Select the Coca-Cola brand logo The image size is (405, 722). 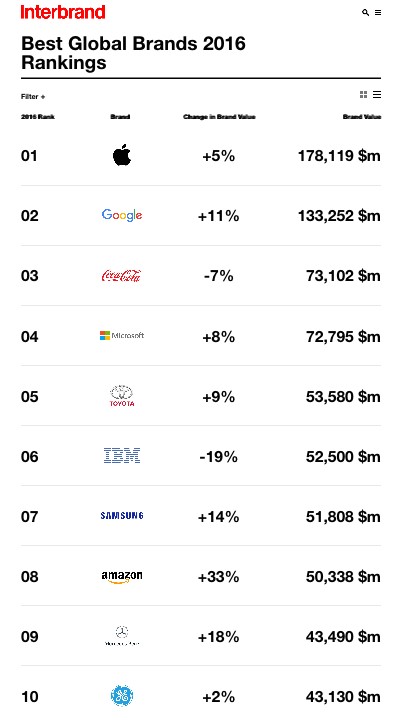(122, 275)
